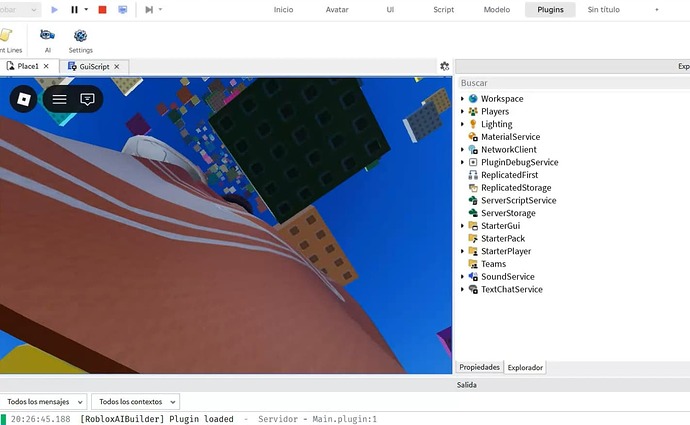Select the StarterGui folder icon
The image size is (690, 425).
(x=473, y=226)
